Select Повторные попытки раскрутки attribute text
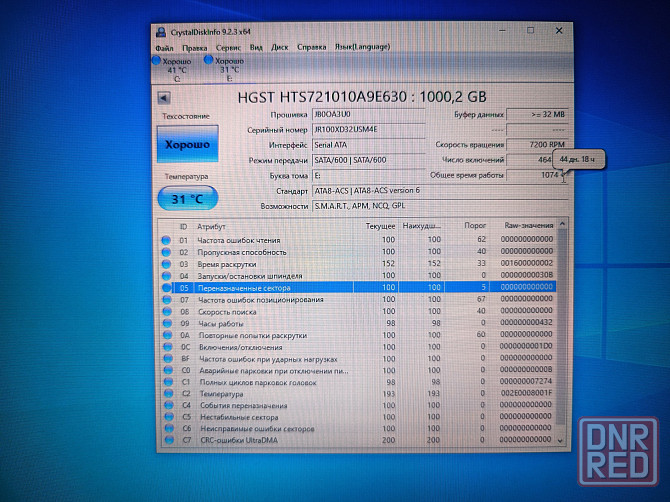This screenshot has height=502, width=670. pos(253,335)
